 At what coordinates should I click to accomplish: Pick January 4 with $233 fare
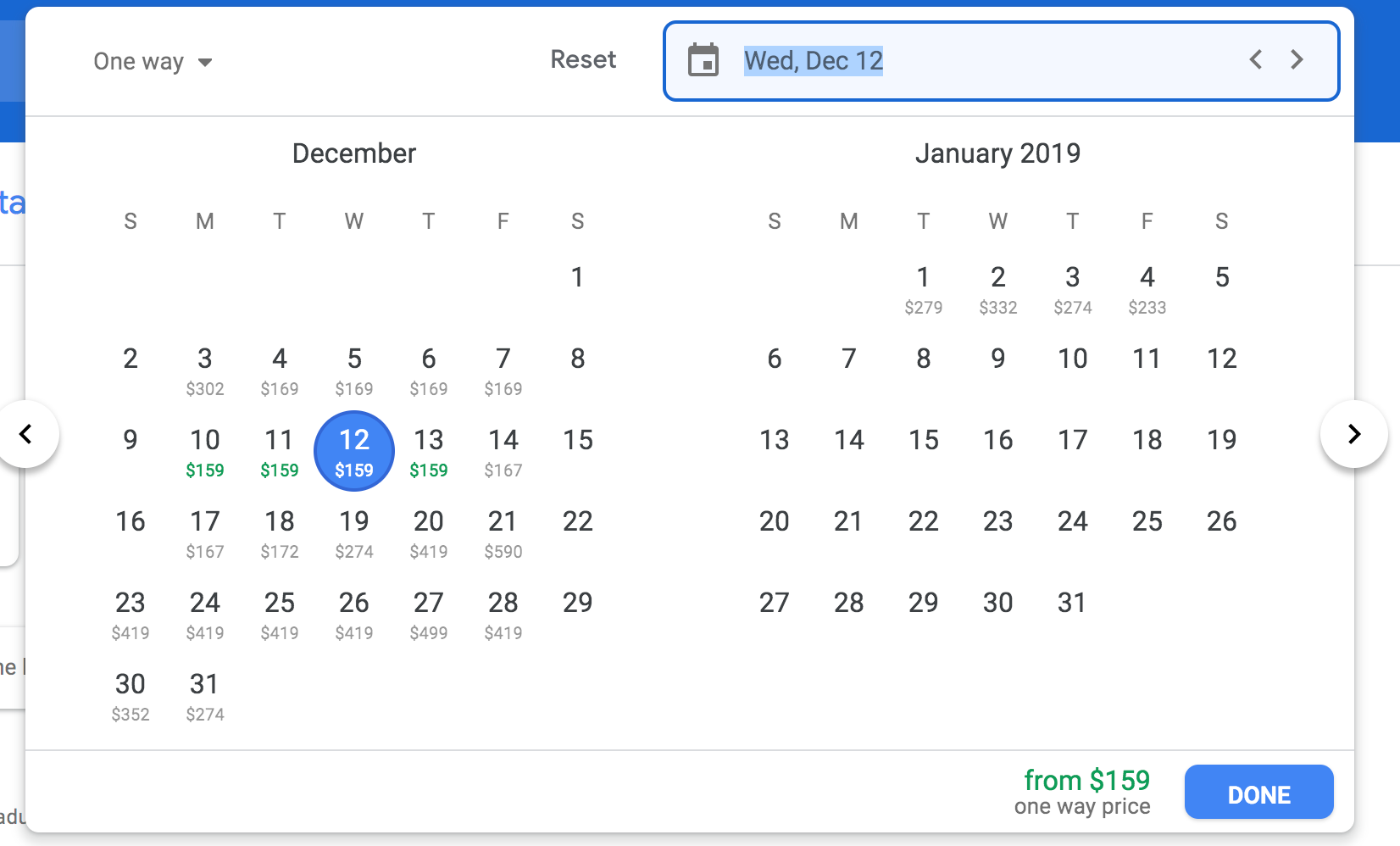(1147, 288)
